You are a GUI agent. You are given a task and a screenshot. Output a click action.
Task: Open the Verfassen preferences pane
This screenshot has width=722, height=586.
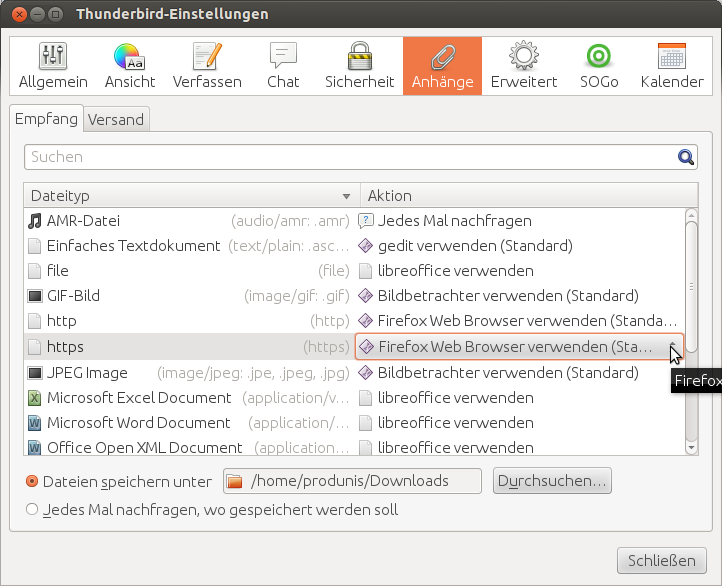(207, 66)
